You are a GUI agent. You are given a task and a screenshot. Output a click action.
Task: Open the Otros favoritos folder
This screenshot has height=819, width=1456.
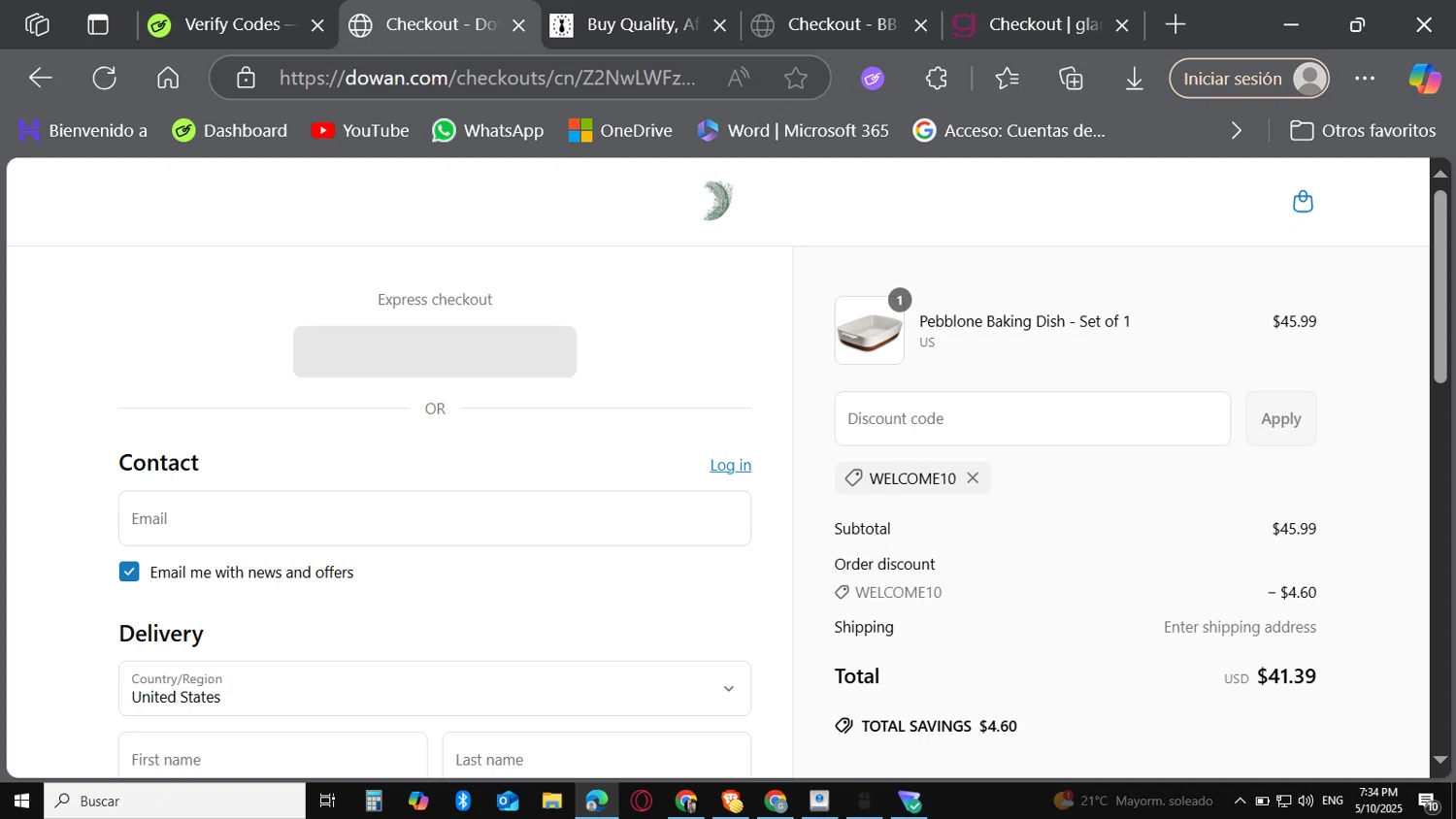point(1363,130)
